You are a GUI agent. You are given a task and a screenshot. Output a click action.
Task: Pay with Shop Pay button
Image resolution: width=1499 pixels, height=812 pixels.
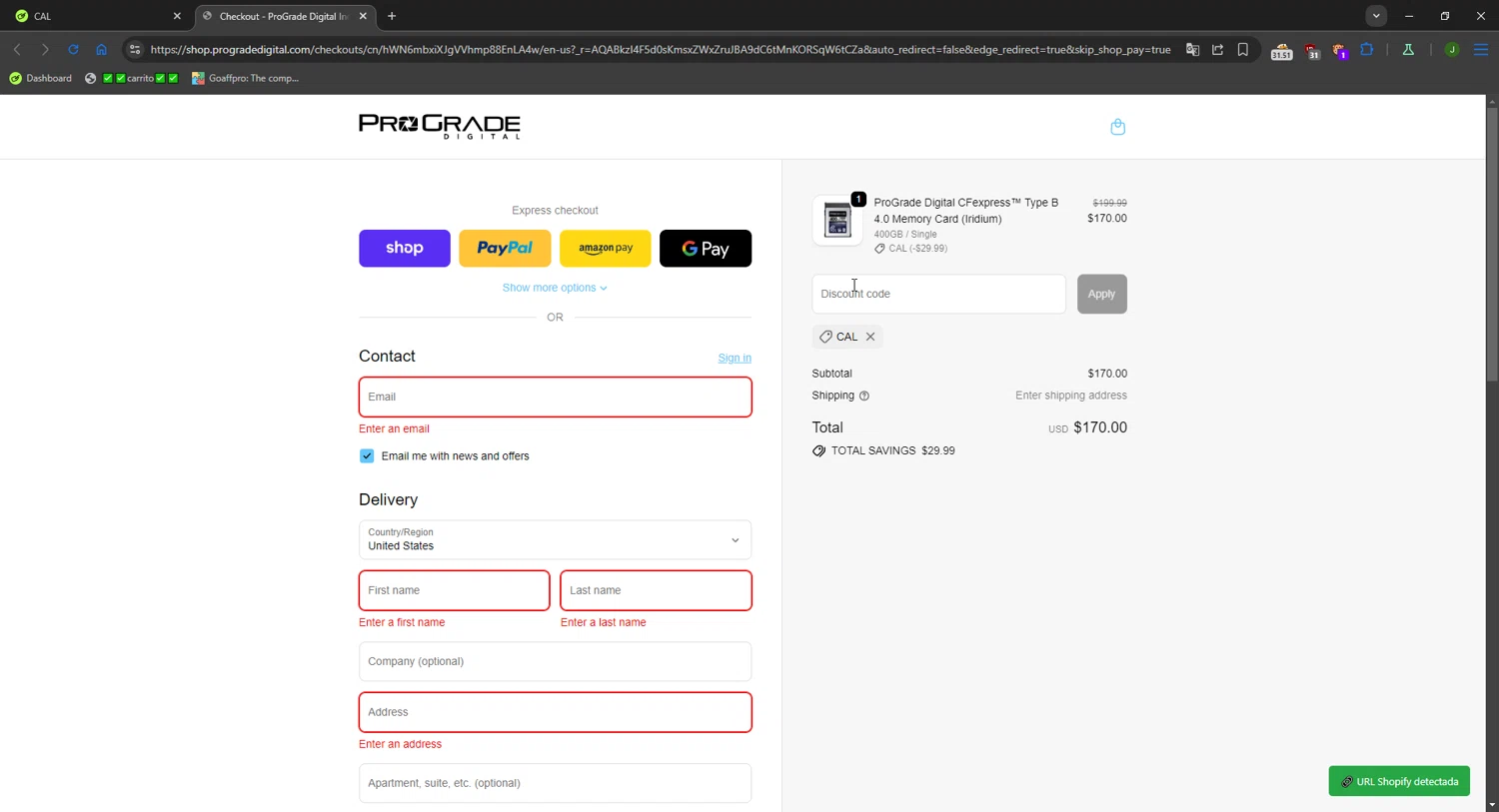(405, 248)
